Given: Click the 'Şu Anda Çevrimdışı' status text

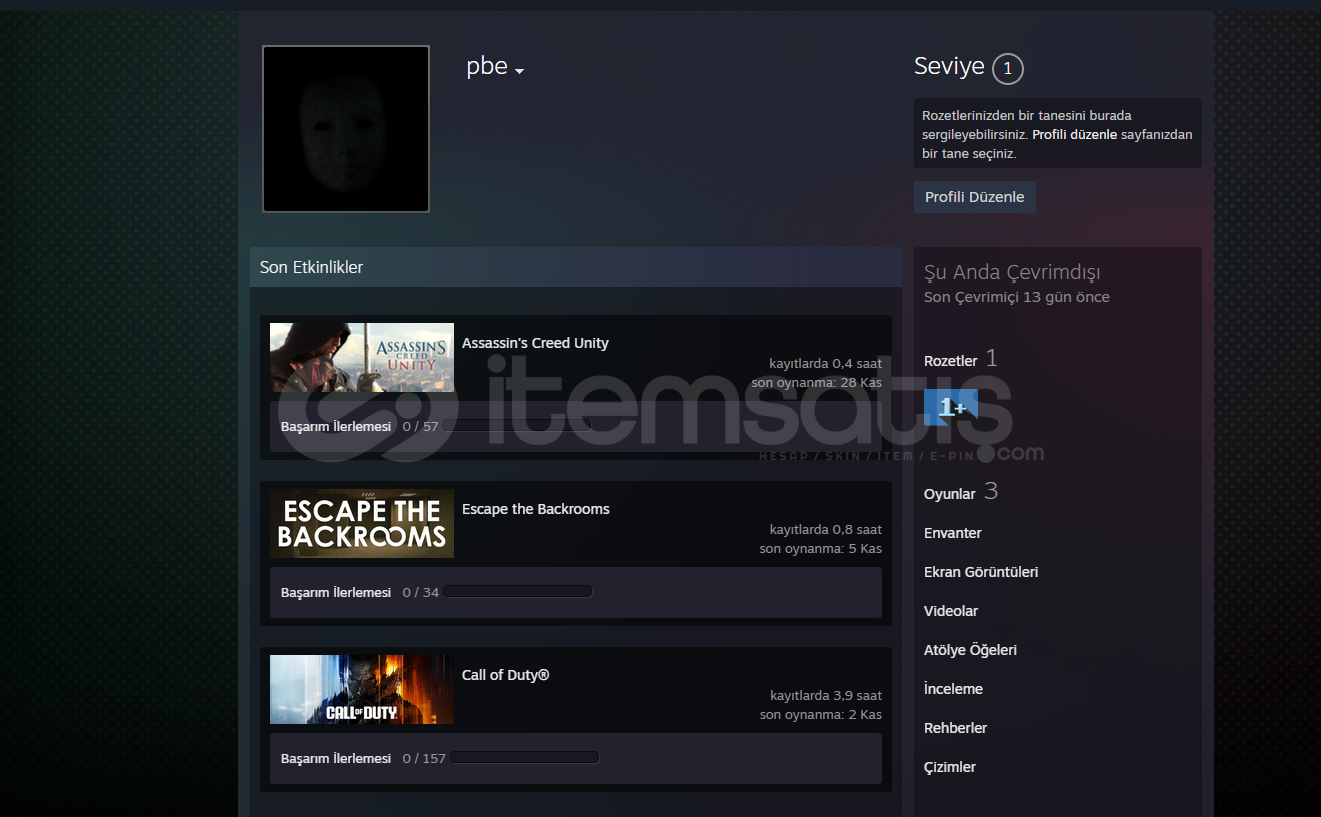Looking at the screenshot, I should [x=1012, y=272].
